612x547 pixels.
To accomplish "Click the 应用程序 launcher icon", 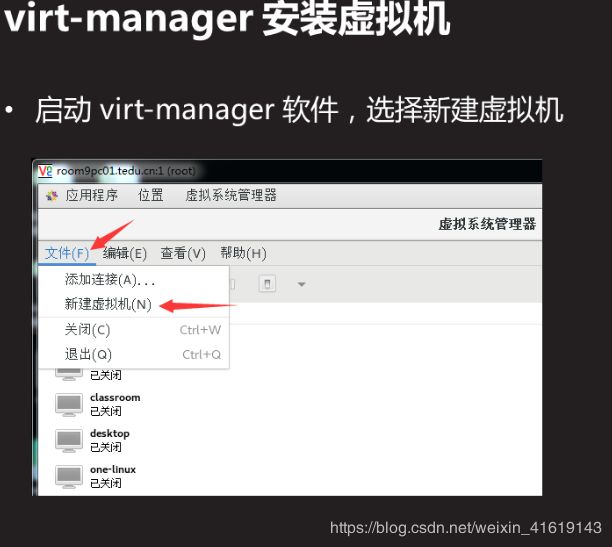I will [x=52, y=196].
